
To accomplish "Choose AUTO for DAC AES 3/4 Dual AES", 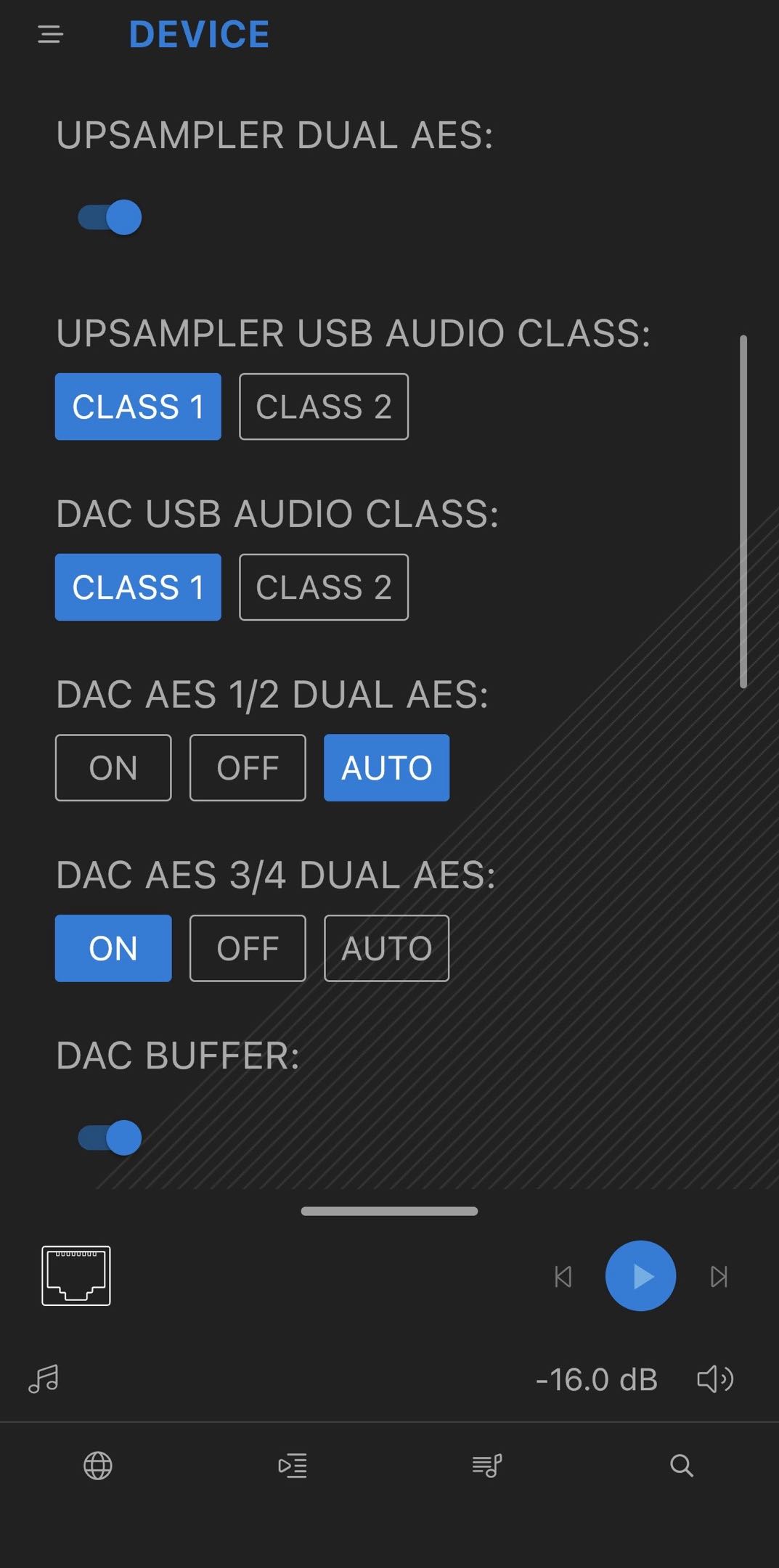I will (386, 948).
